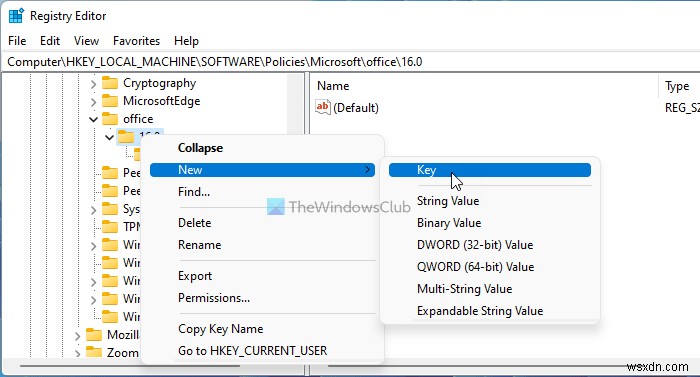Viewport: 700px width, 377px height.
Task: Click the tree pane vertical scrollbar
Action: click(x=296, y=104)
